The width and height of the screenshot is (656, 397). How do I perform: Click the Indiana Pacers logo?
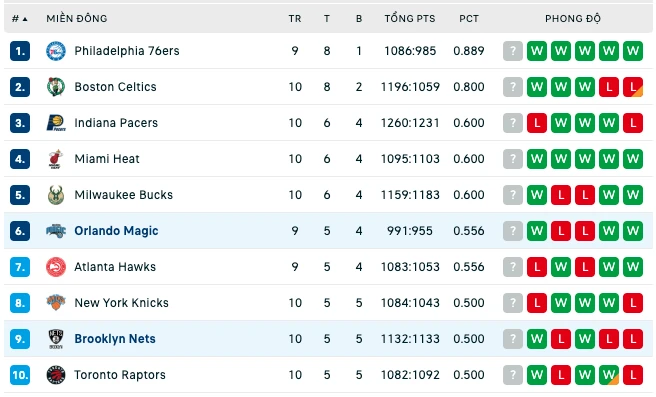(56, 123)
